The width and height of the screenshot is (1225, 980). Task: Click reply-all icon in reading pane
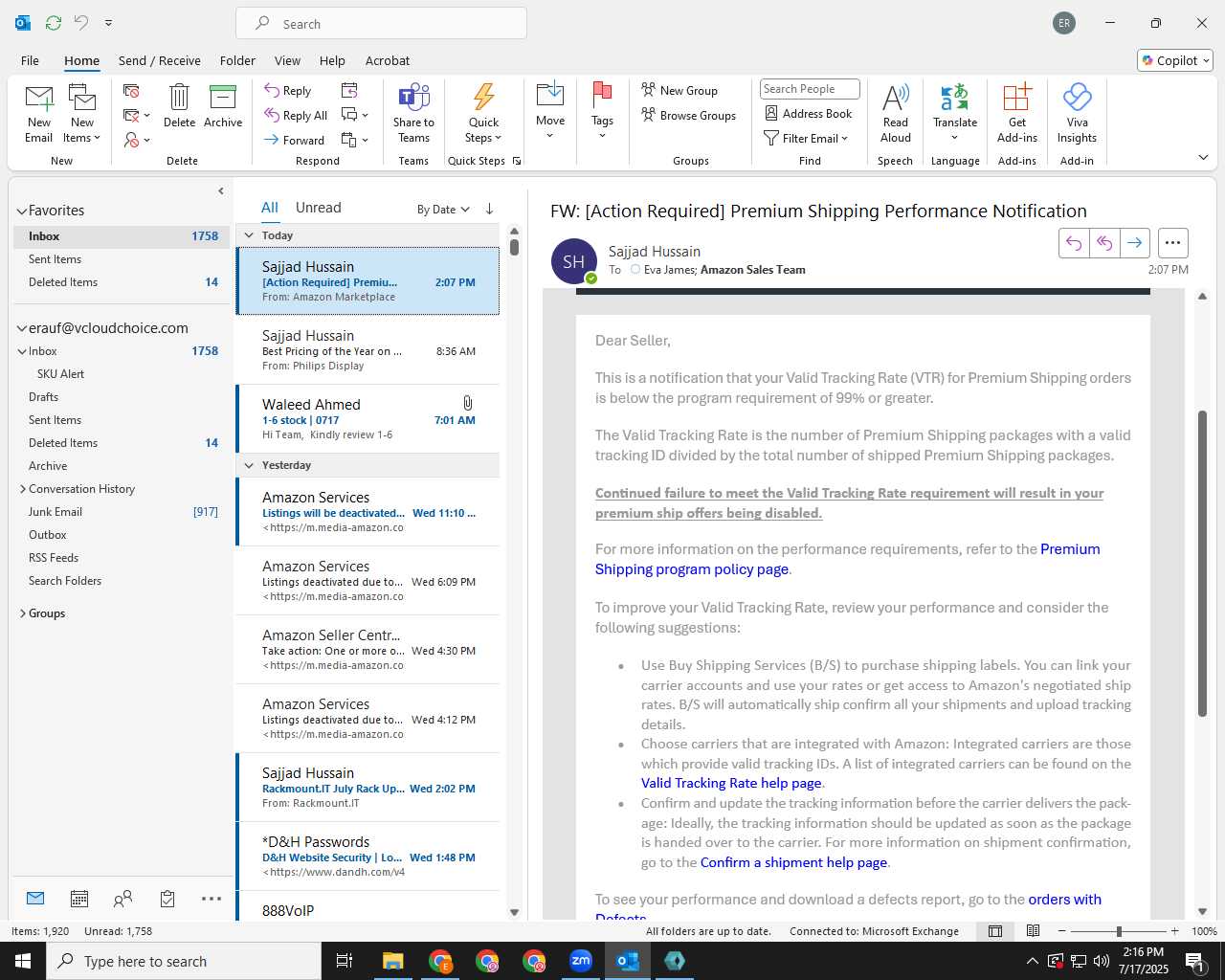click(x=1104, y=243)
